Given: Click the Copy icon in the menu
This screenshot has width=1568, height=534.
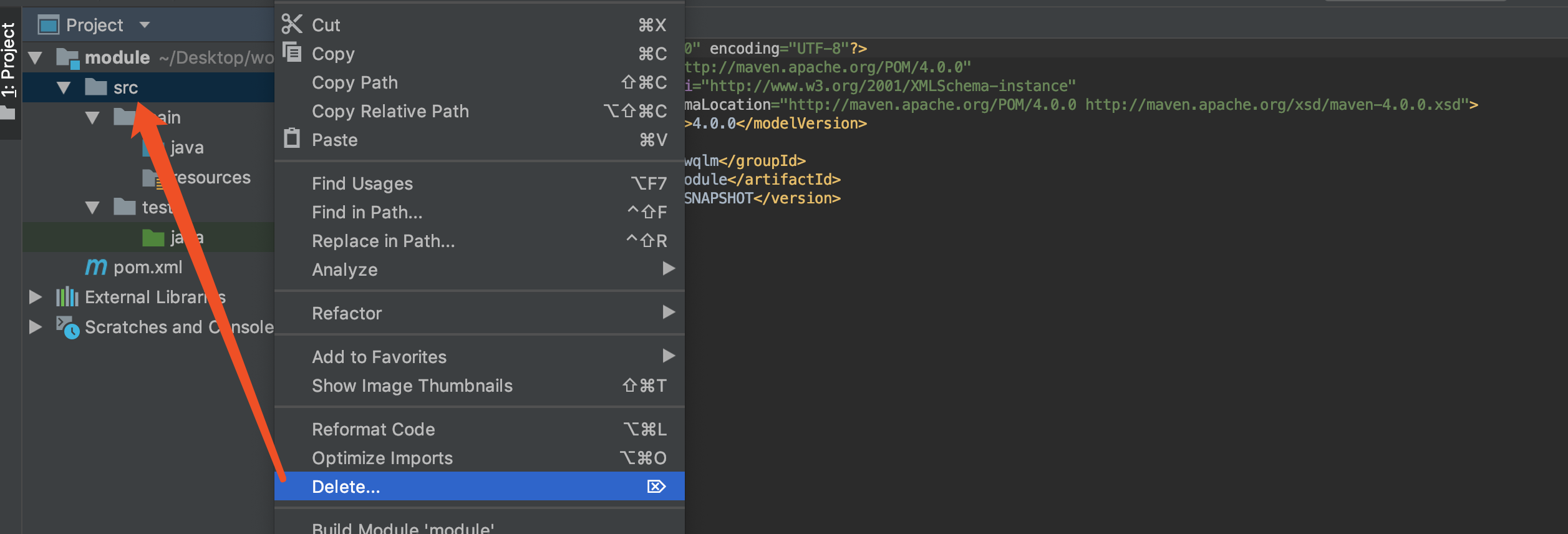Looking at the screenshot, I should click(291, 52).
